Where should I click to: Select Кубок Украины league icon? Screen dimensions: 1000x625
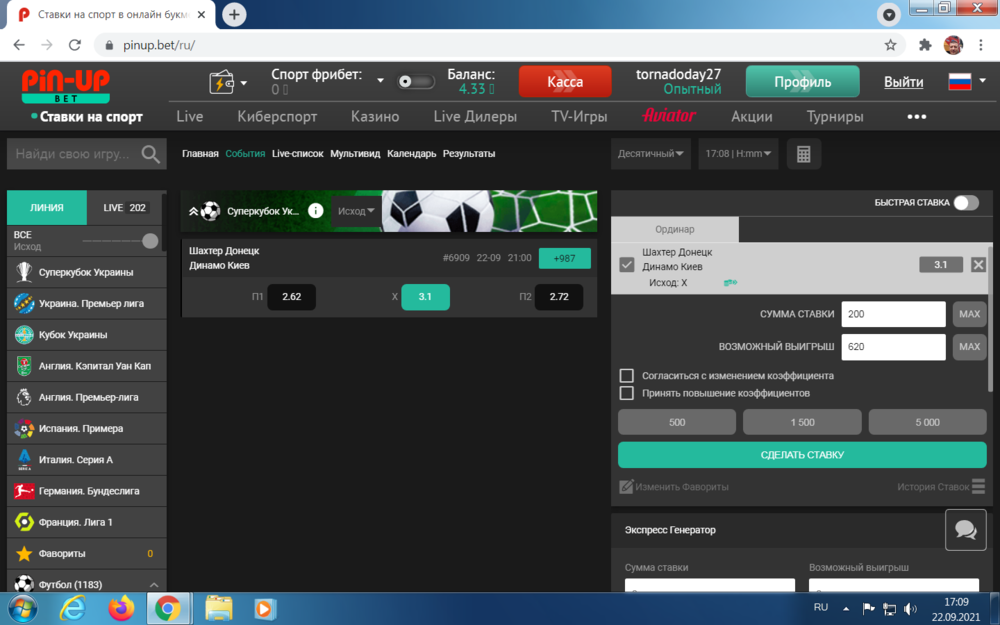24,335
